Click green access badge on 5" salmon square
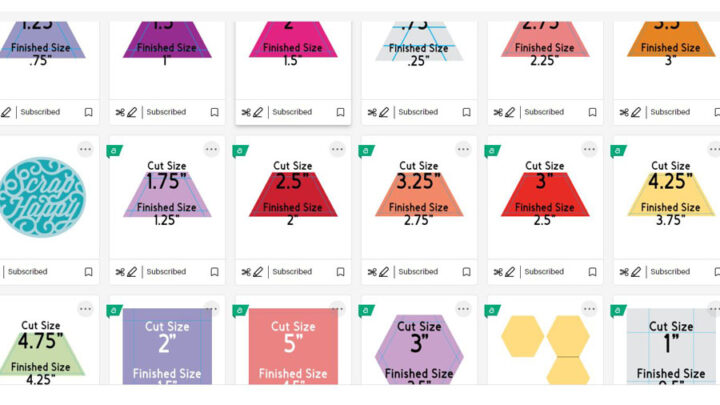The height and width of the screenshot is (405, 720). coord(240,310)
